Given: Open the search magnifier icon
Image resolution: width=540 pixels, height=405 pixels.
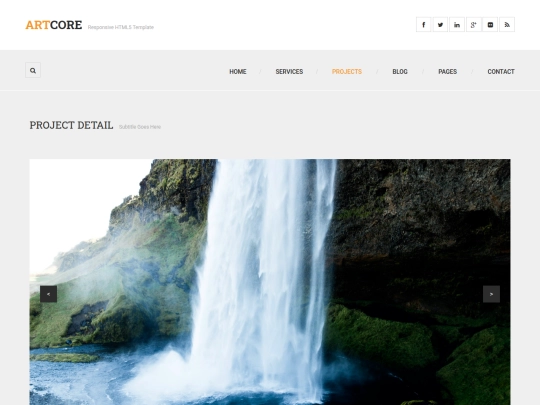Looking at the screenshot, I should click(x=33, y=70).
